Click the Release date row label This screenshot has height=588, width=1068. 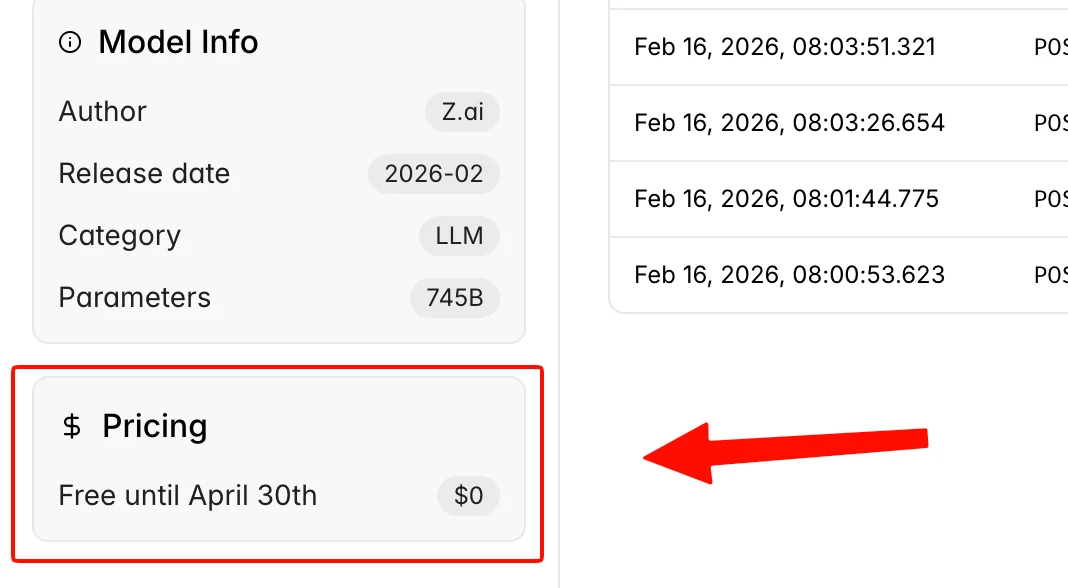144,173
